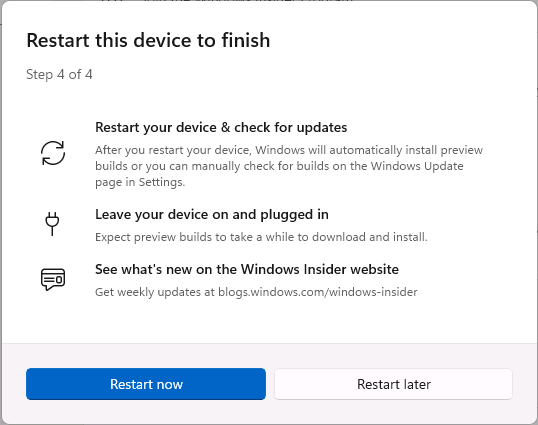Click the power plug icon
The width and height of the screenshot is (538, 425).
click(52, 224)
